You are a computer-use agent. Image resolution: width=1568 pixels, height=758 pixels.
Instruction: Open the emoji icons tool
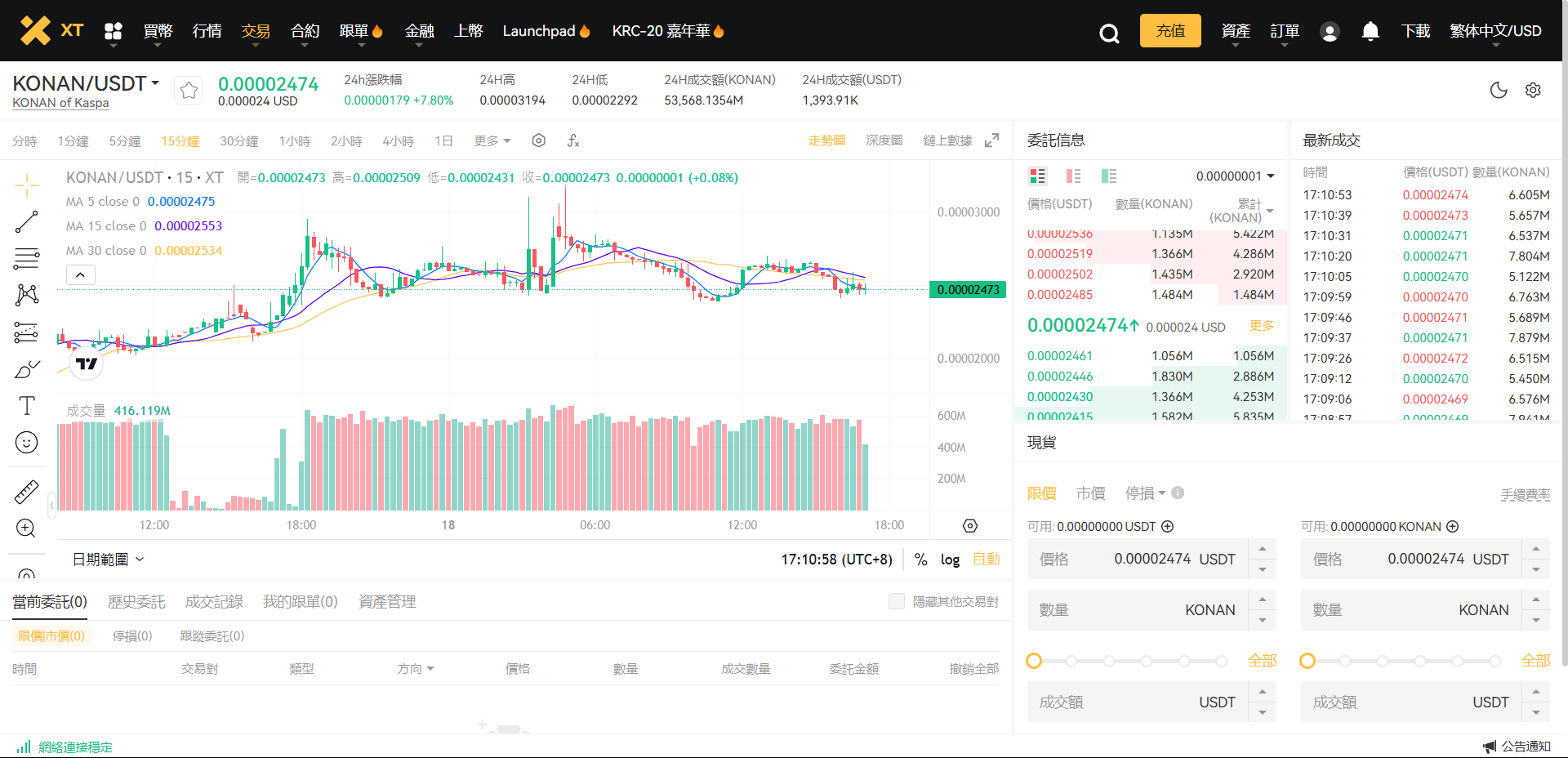point(27,443)
